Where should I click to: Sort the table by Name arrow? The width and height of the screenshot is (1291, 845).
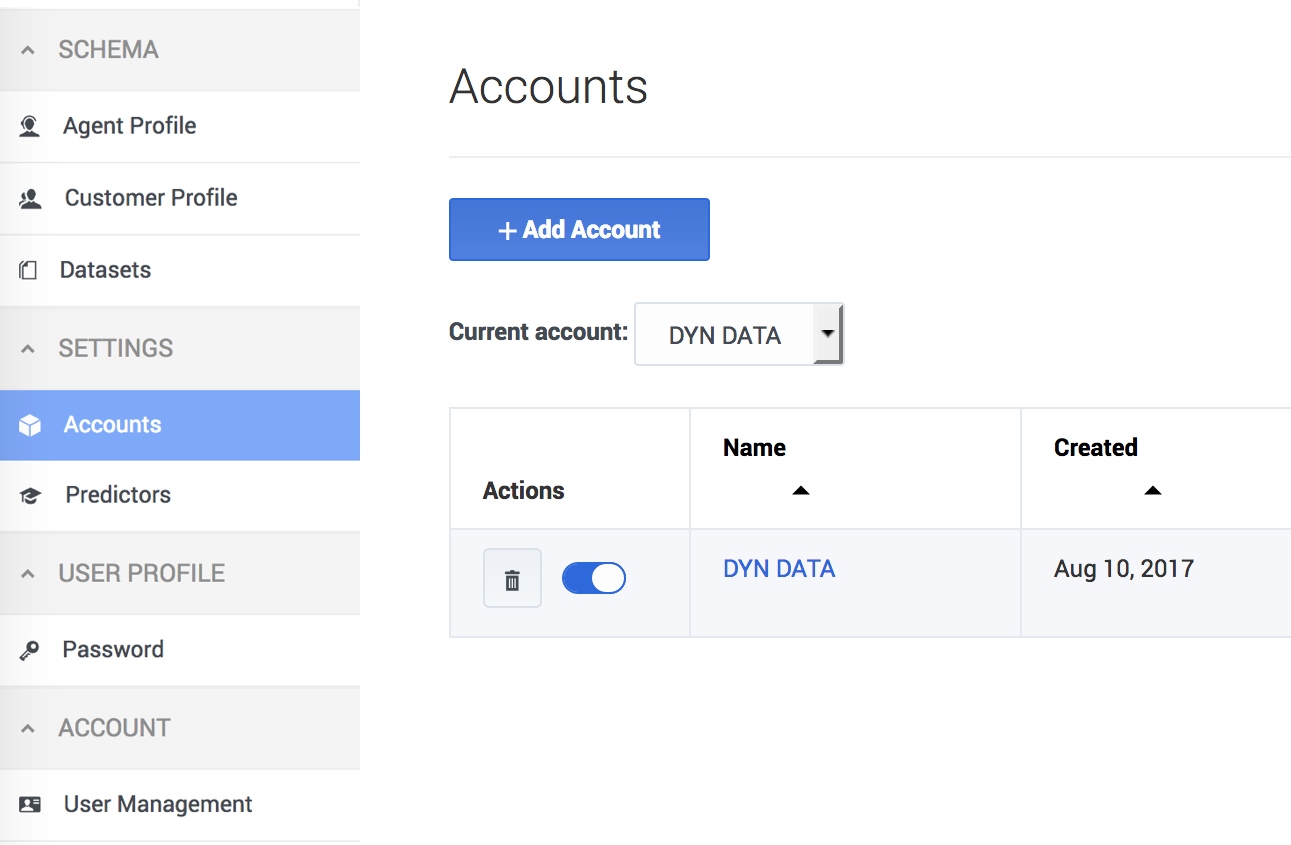tap(800, 490)
